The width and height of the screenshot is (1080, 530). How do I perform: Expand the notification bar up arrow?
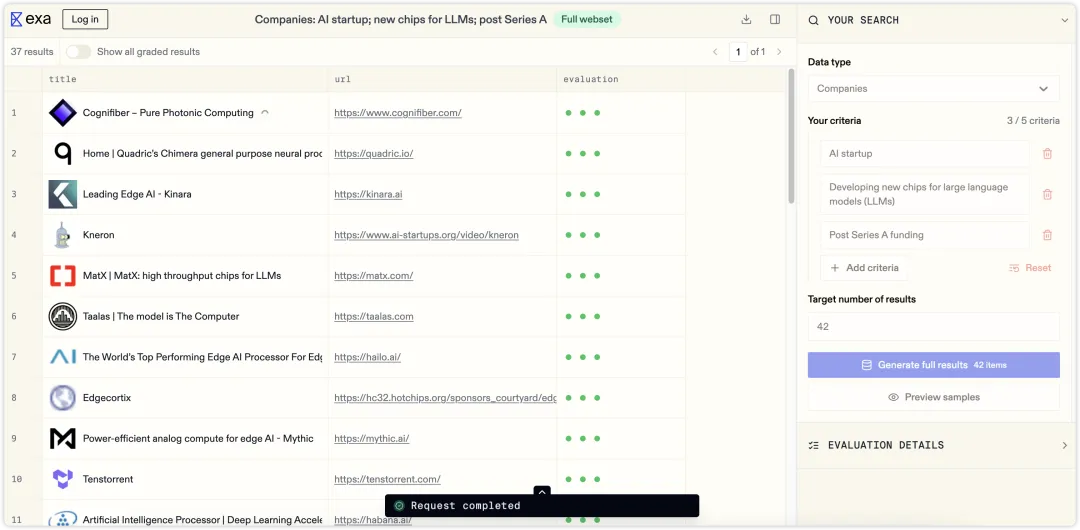click(542, 491)
